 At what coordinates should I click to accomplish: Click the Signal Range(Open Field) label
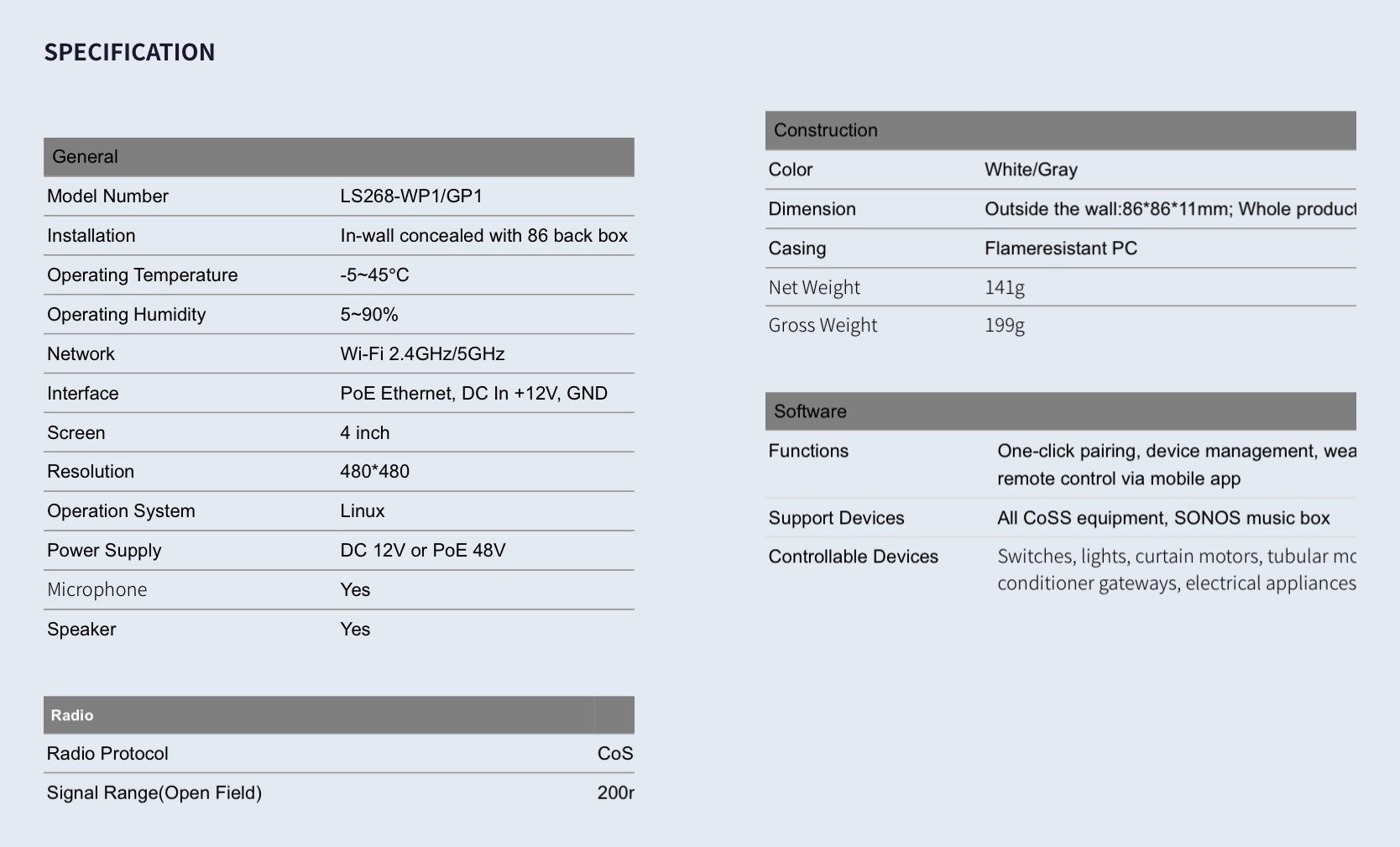(154, 793)
